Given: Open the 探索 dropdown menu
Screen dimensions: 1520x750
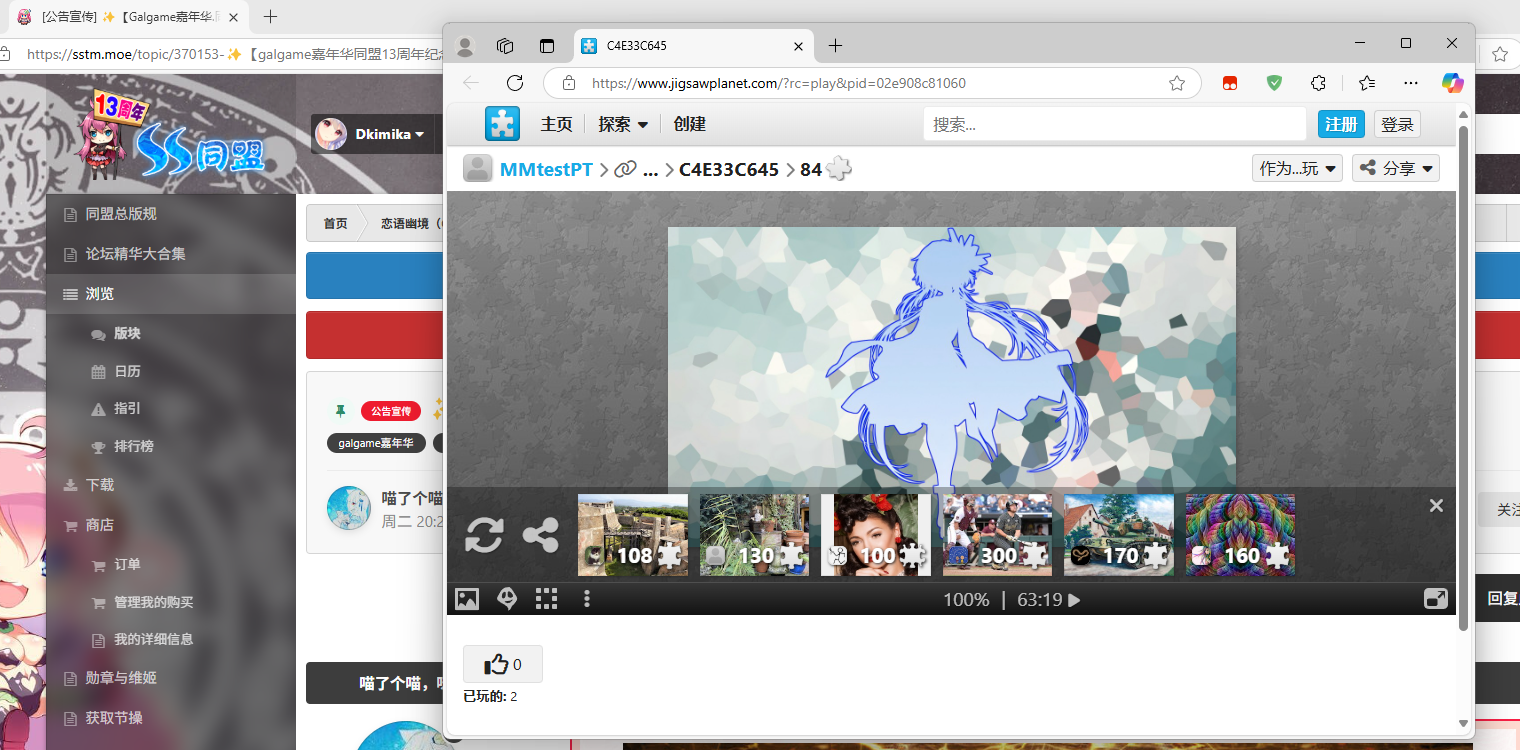Looking at the screenshot, I should (x=623, y=124).
